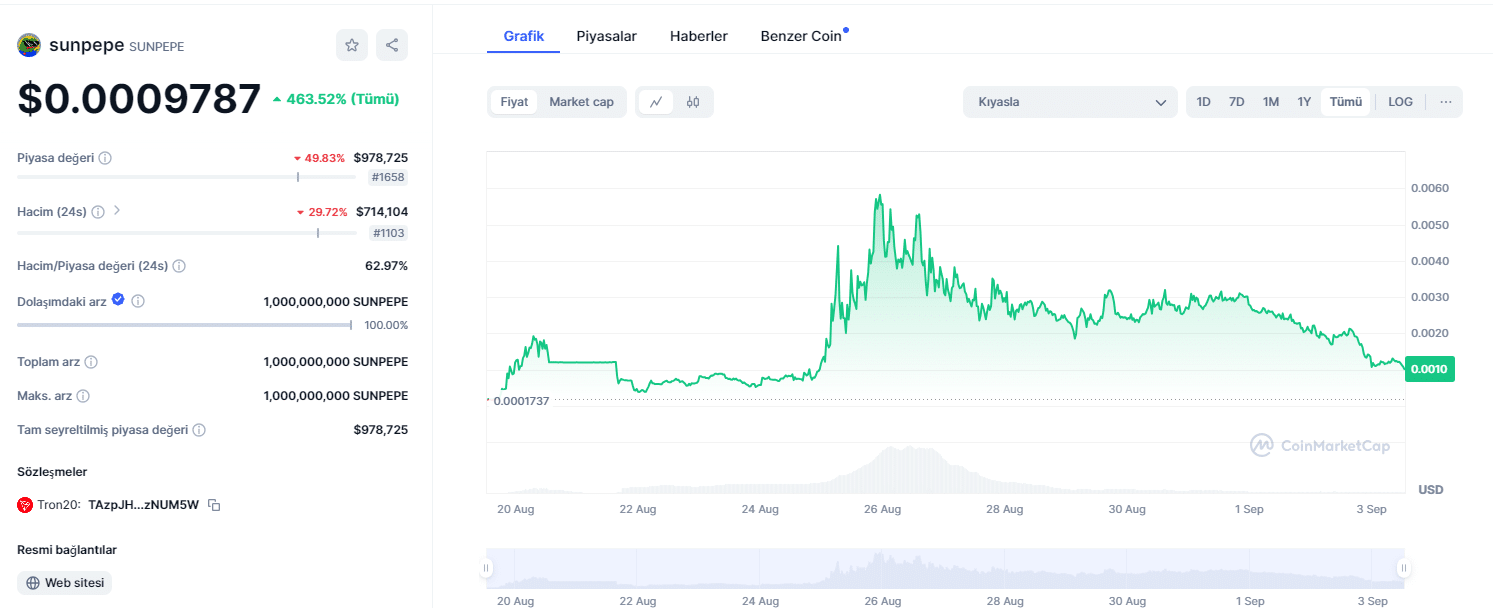Select the 7D time range
The image size is (1493, 608).
pos(1236,102)
